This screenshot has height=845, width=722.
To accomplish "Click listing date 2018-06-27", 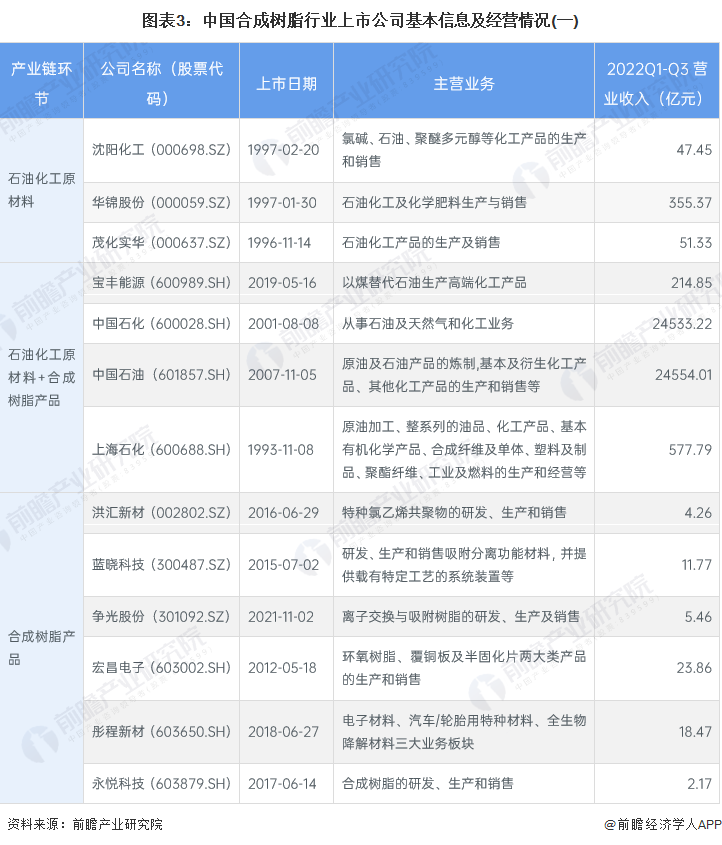I will pos(283,732).
